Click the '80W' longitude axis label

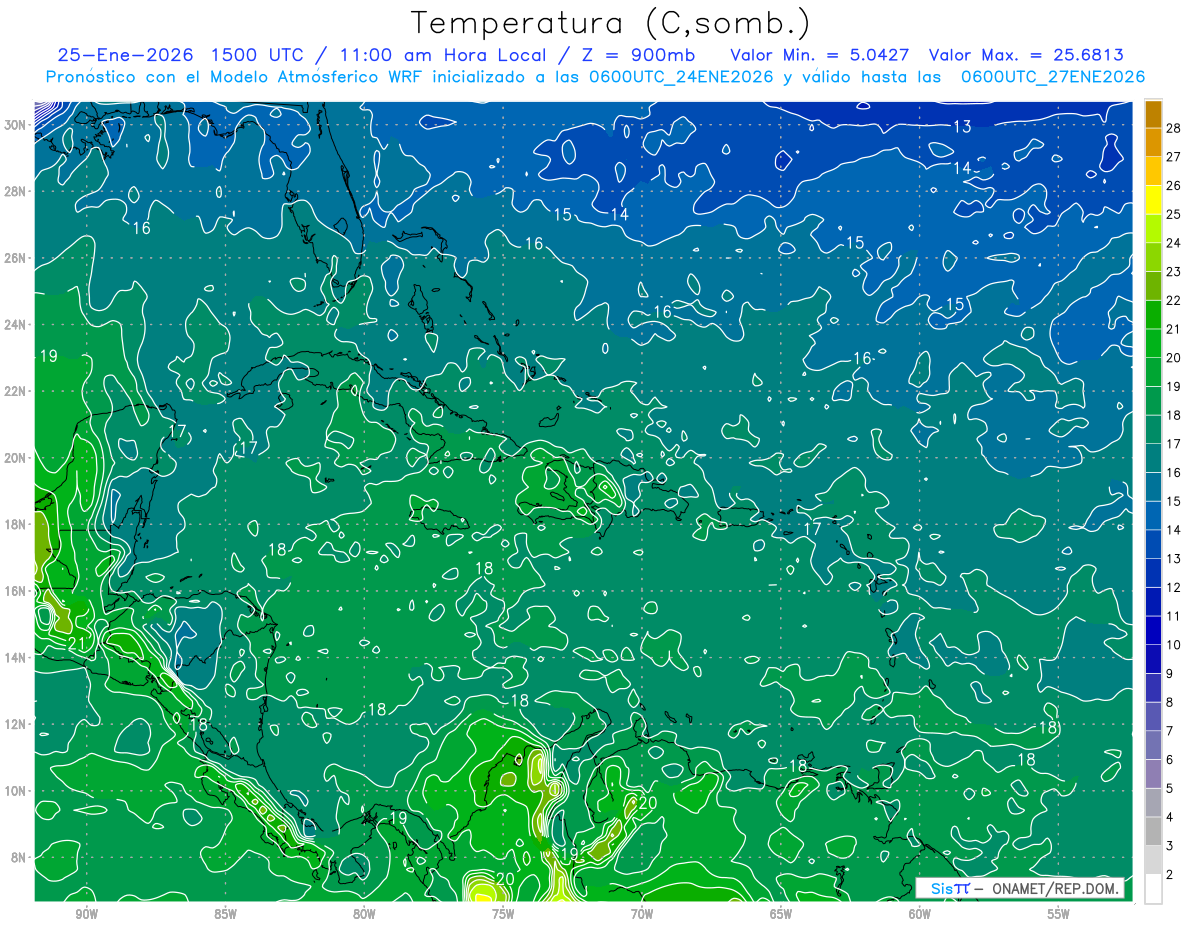(365, 913)
